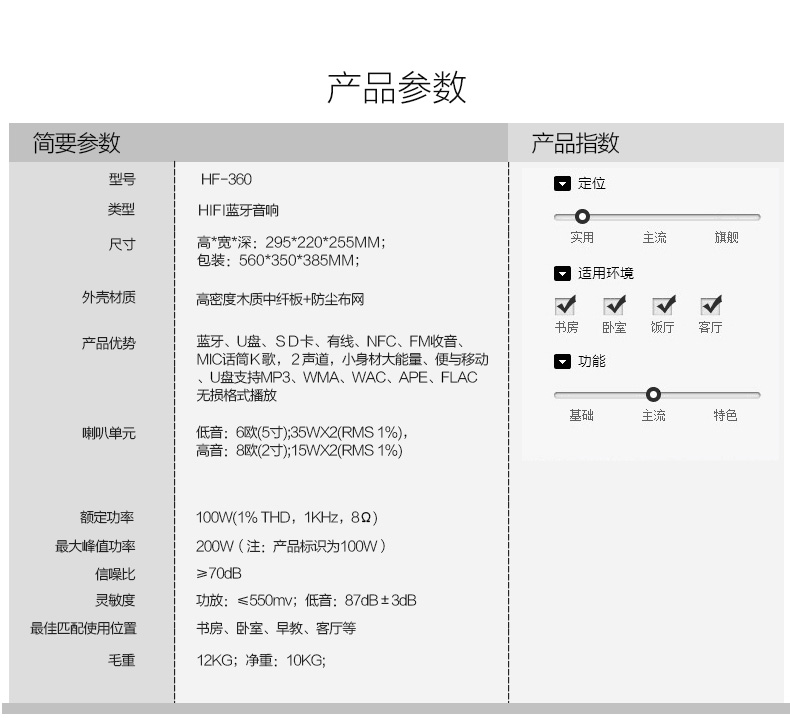Open the 简要参数 header tab
The image size is (790, 726).
[x=76, y=143]
